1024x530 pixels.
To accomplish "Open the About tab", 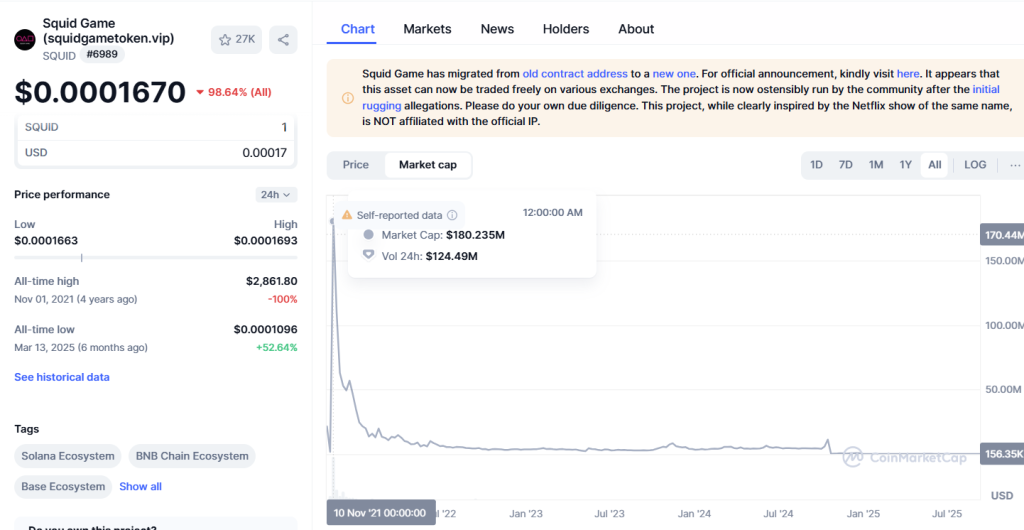I will (636, 29).
